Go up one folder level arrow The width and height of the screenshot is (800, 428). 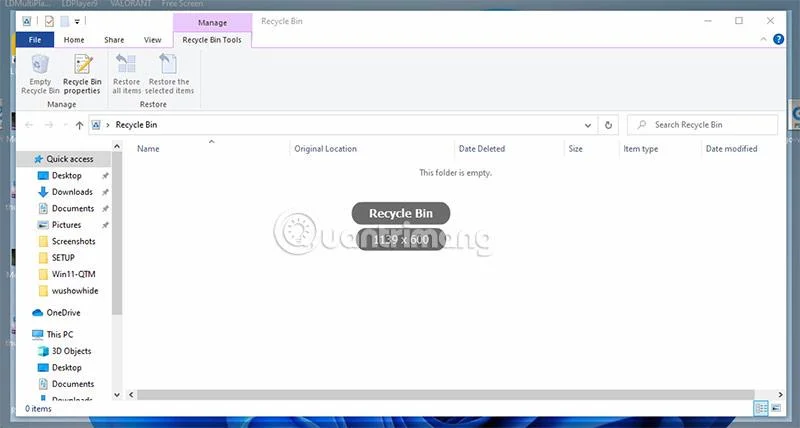[x=79, y=125]
